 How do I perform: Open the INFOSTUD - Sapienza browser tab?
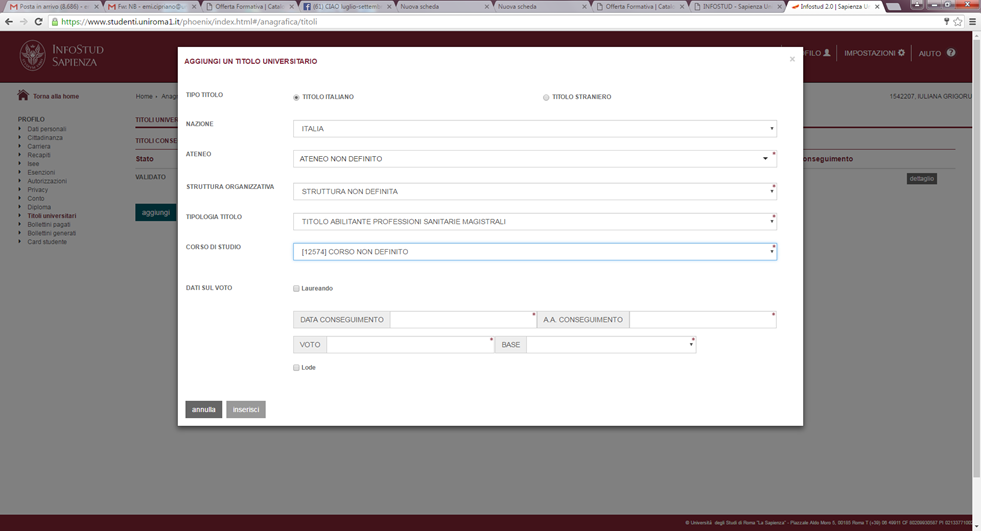click(735, 6)
